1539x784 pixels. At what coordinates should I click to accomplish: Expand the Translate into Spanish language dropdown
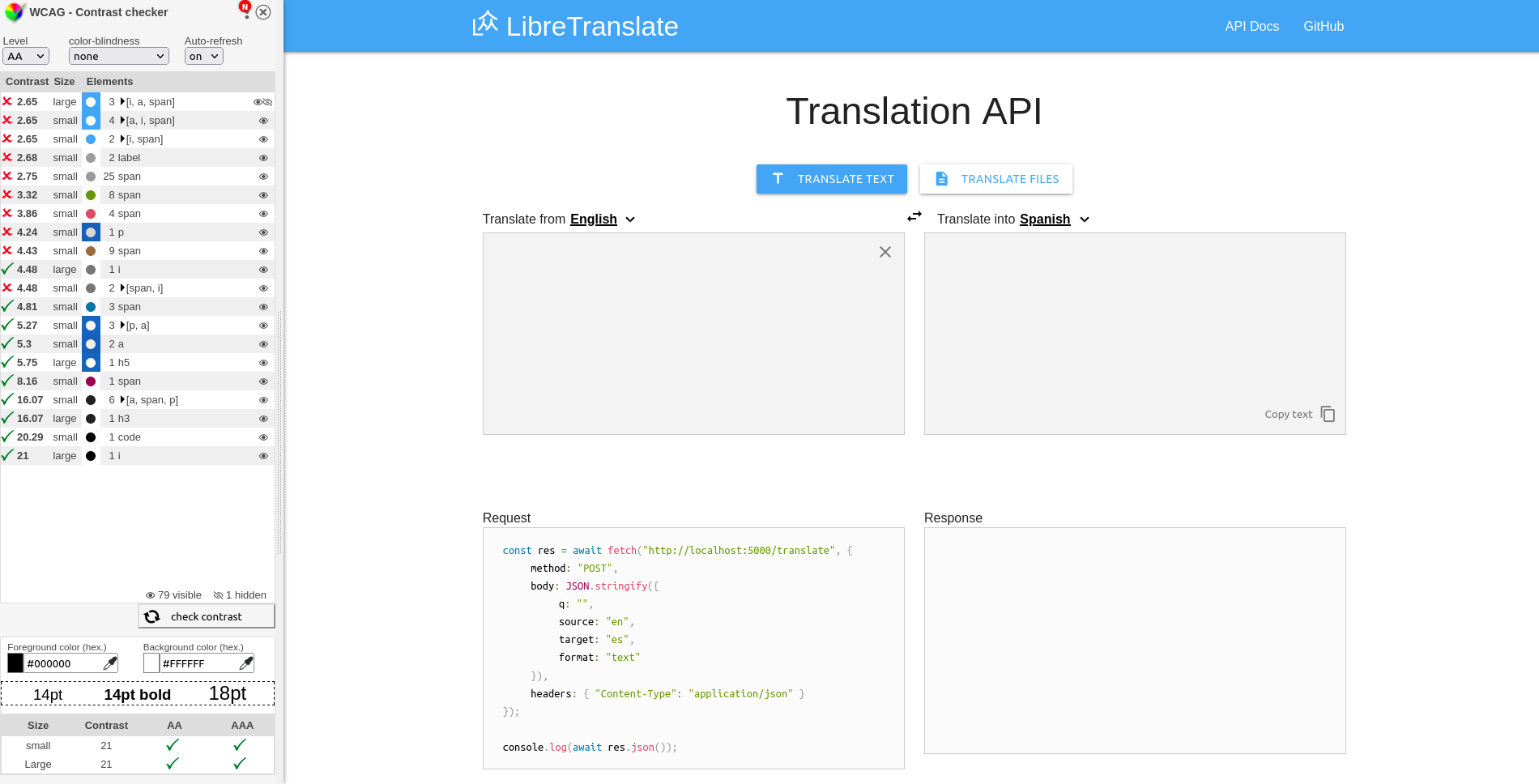(x=1053, y=219)
